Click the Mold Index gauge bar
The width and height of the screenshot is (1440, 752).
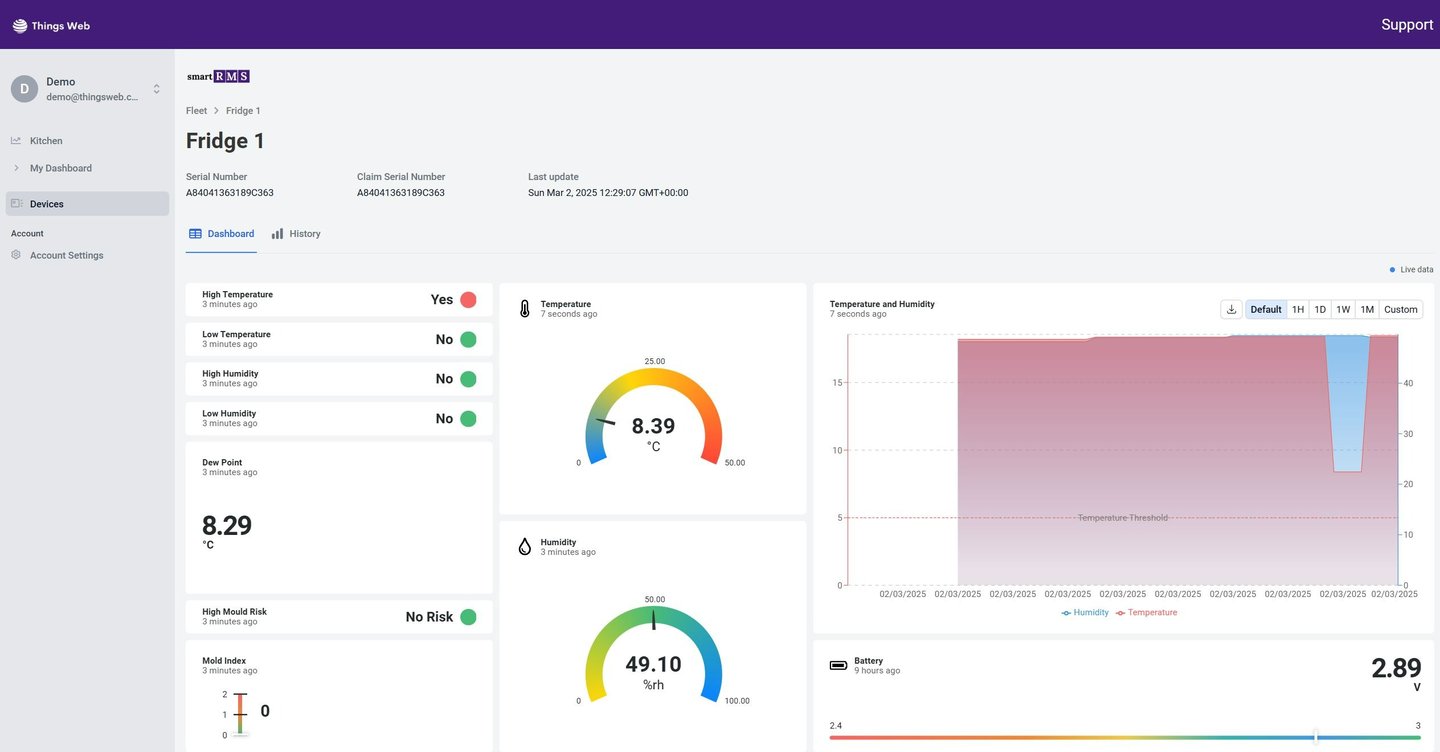[240, 715]
